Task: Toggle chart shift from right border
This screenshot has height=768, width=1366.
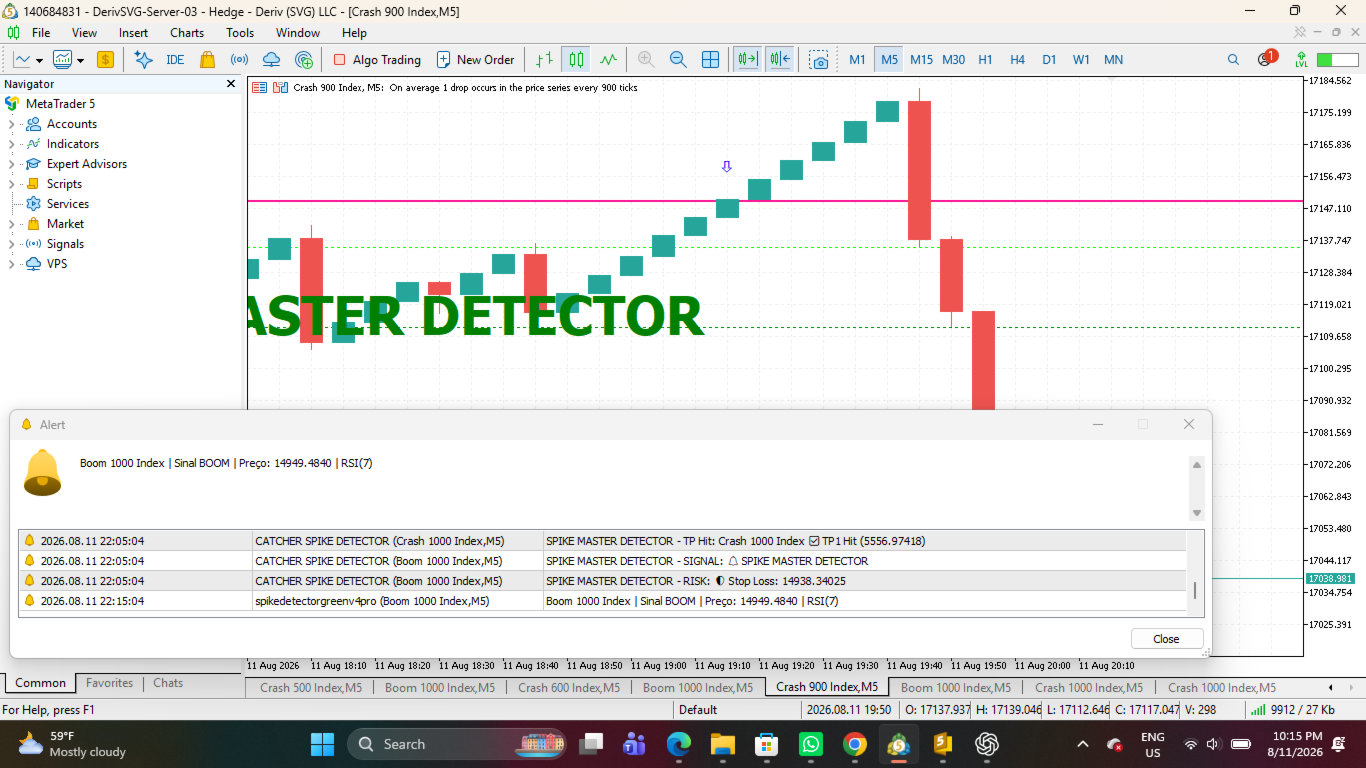Action: coord(780,60)
